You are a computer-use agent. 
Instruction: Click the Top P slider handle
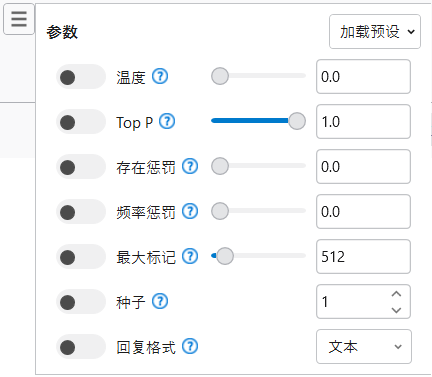(x=297, y=121)
